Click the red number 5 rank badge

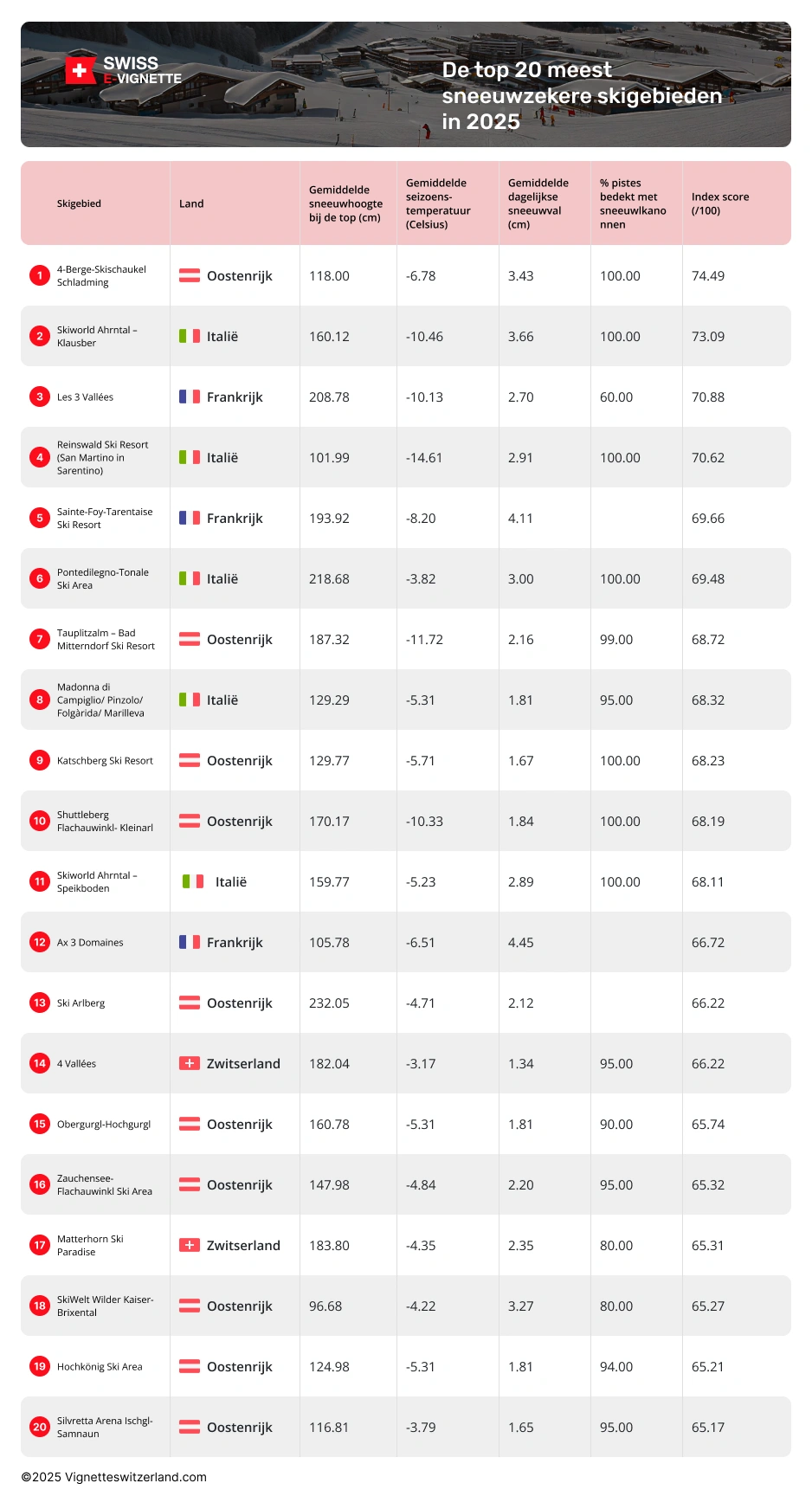(x=40, y=518)
